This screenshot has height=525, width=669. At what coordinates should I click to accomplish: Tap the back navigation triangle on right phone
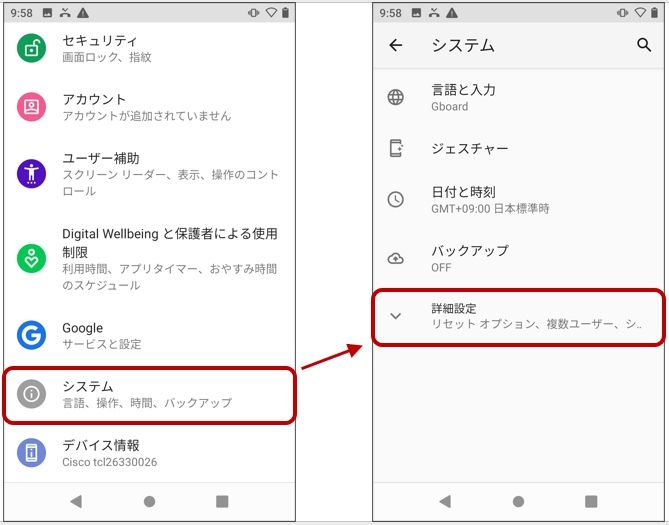tap(445, 501)
